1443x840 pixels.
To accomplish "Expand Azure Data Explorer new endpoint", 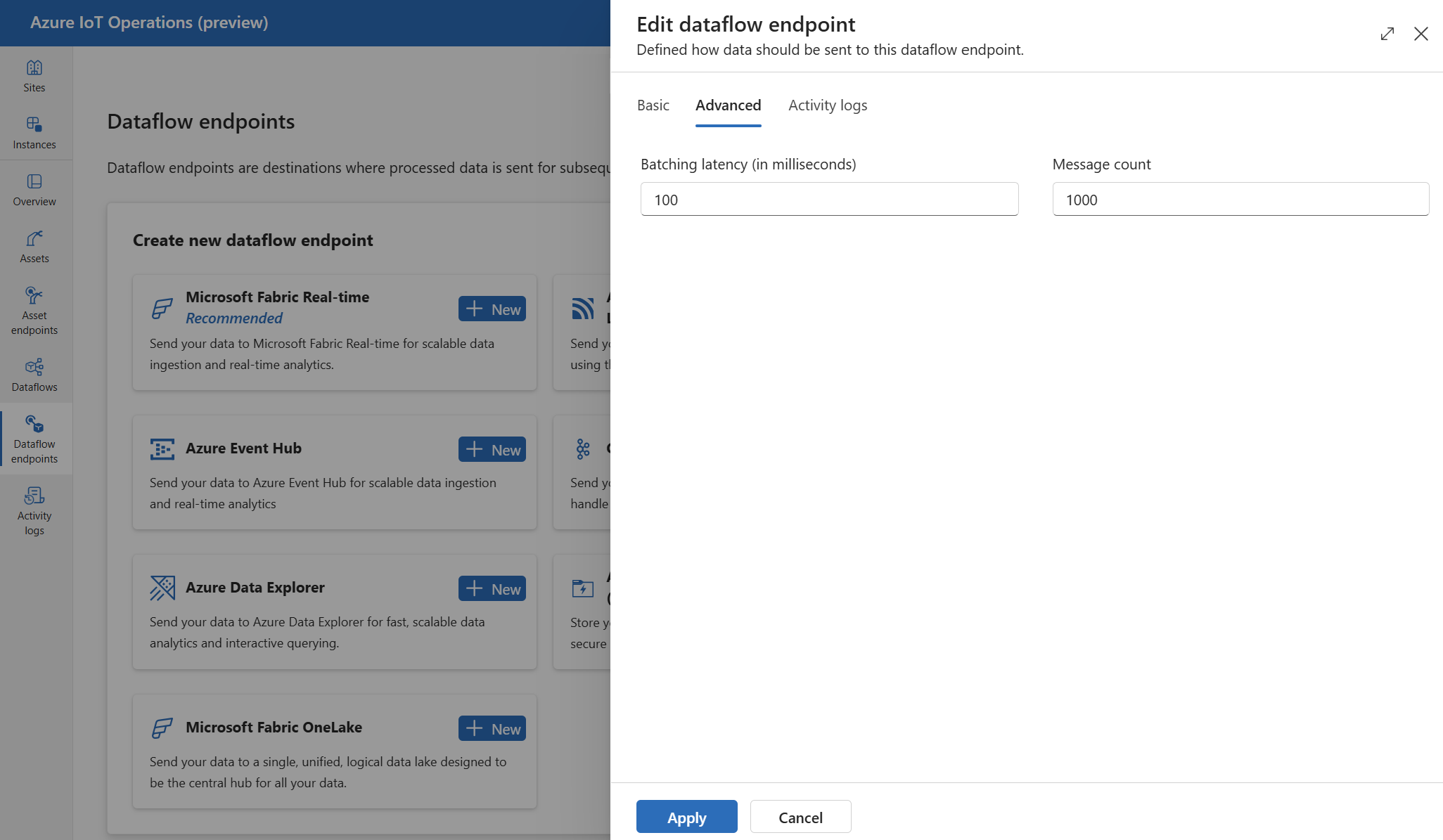I will tap(491, 588).
